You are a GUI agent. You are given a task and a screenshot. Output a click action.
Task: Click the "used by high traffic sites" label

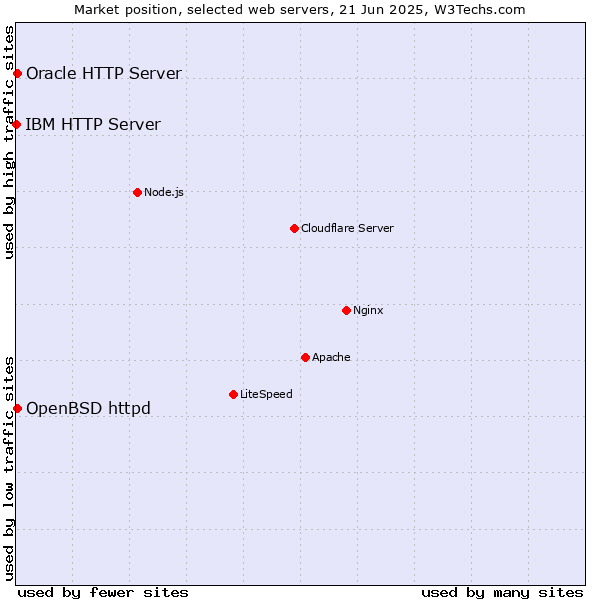tap(8, 142)
